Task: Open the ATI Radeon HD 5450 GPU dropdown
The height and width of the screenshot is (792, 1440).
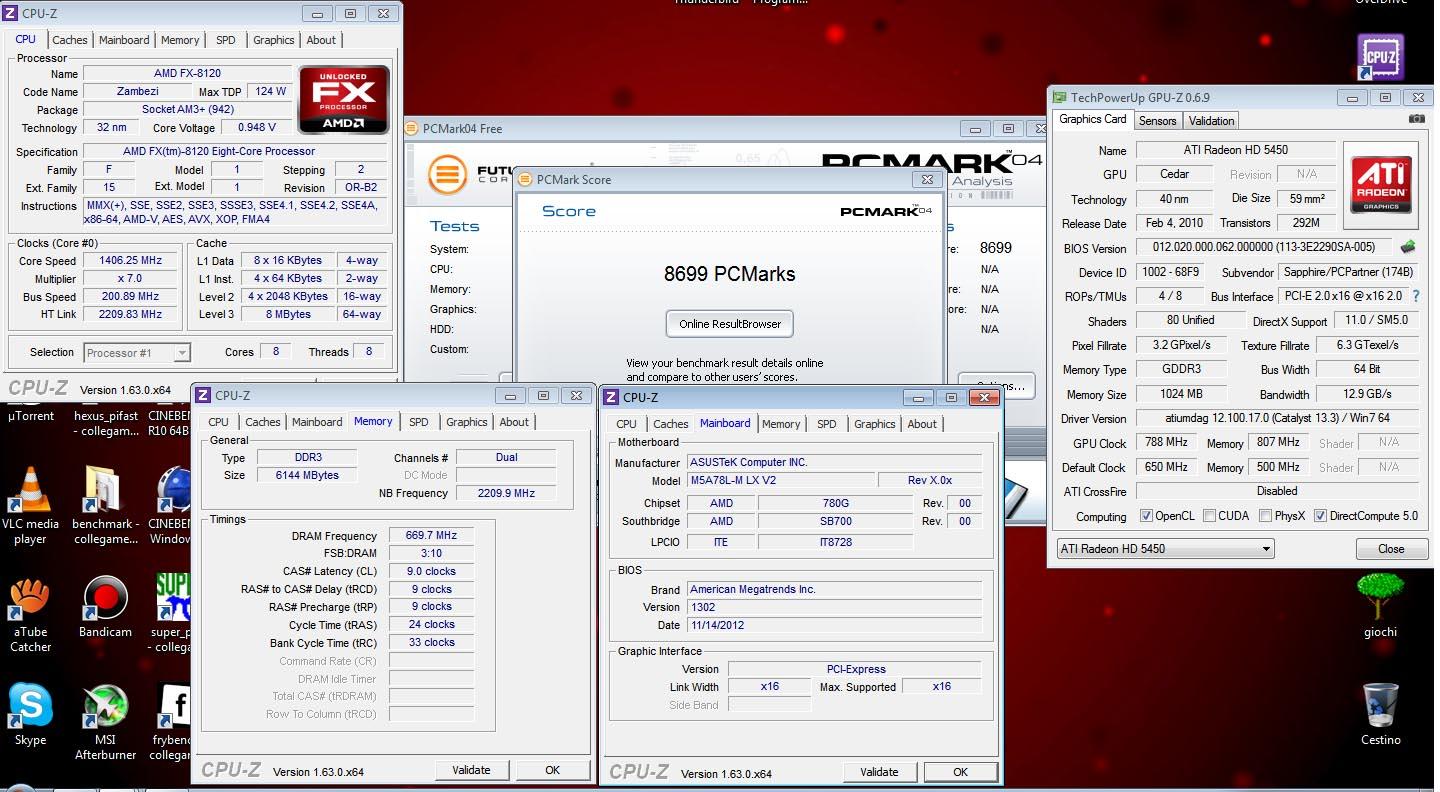Action: [x=1165, y=548]
